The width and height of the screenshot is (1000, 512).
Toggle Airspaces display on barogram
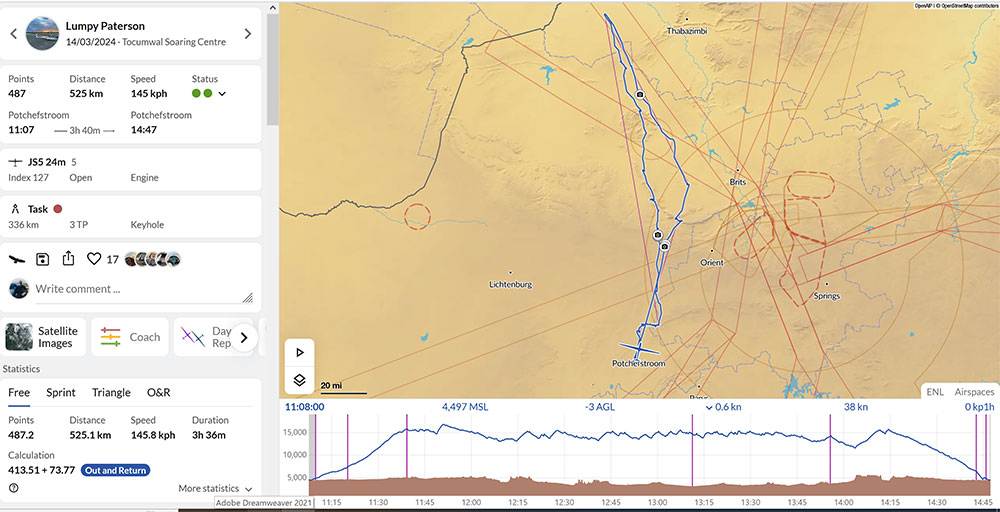(x=974, y=392)
